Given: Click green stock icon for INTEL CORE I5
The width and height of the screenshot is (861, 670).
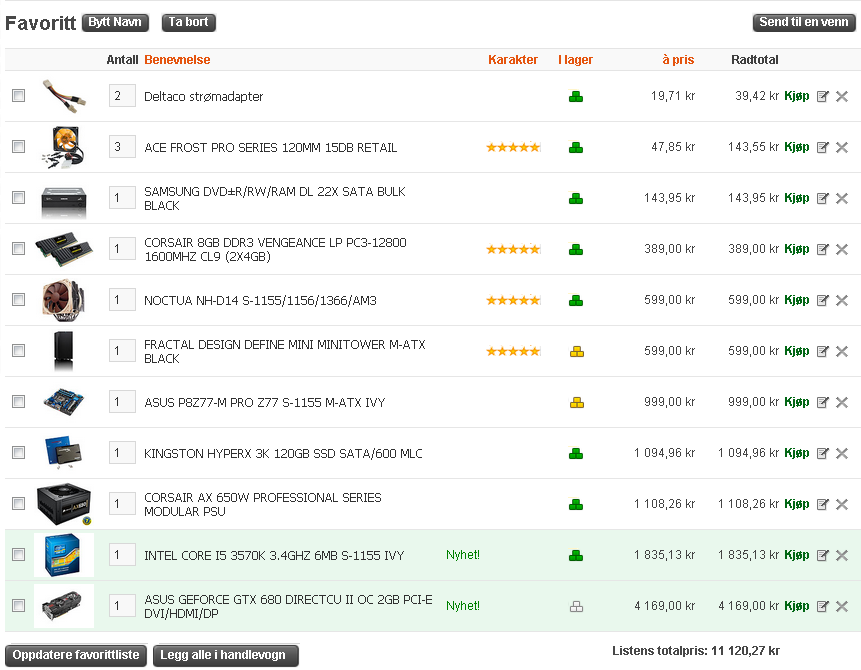Looking at the screenshot, I should [576, 555].
